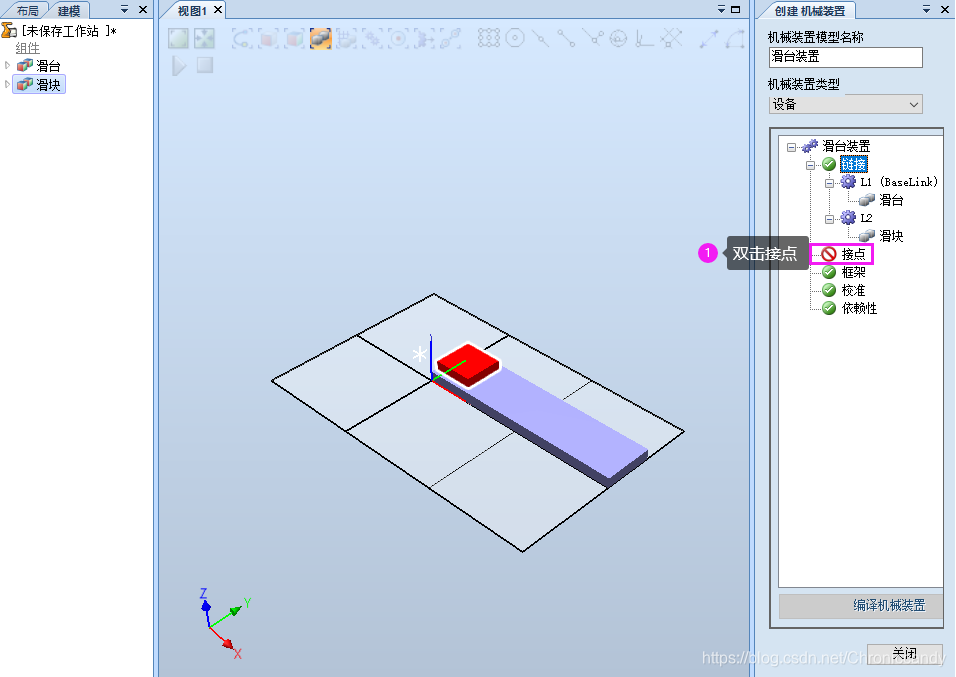Screen dimensions: 956x677
Task: Click the 编译机械装置 button
Action: click(x=861, y=606)
